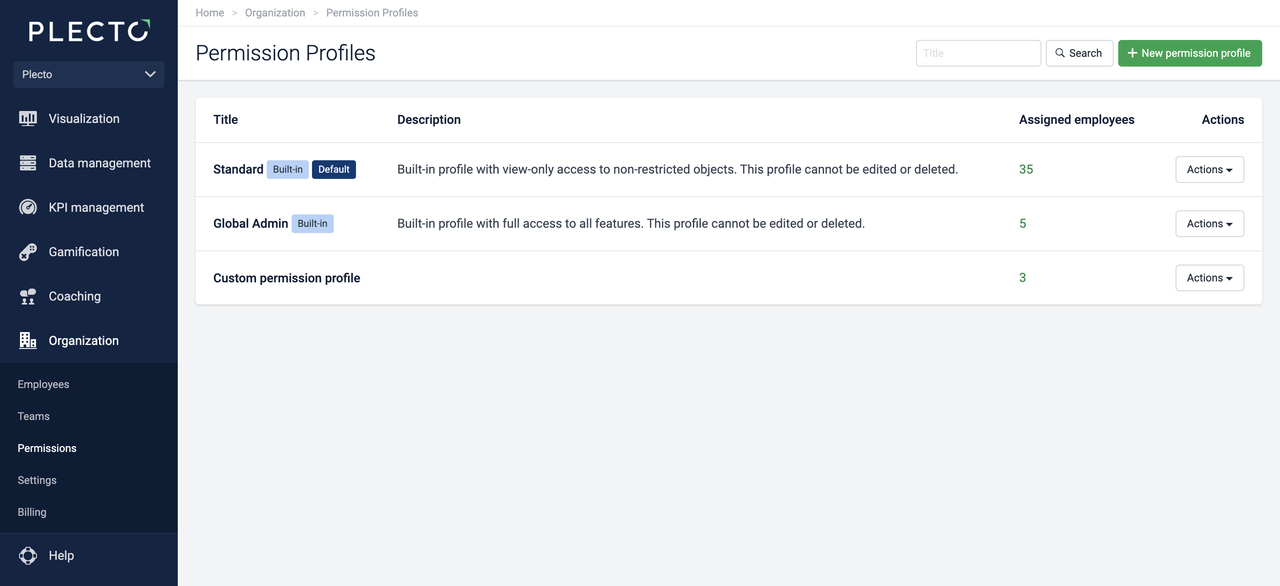Click the Data management icon
The height and width of the screenshot is (586, 1280).
coord(28,163)
